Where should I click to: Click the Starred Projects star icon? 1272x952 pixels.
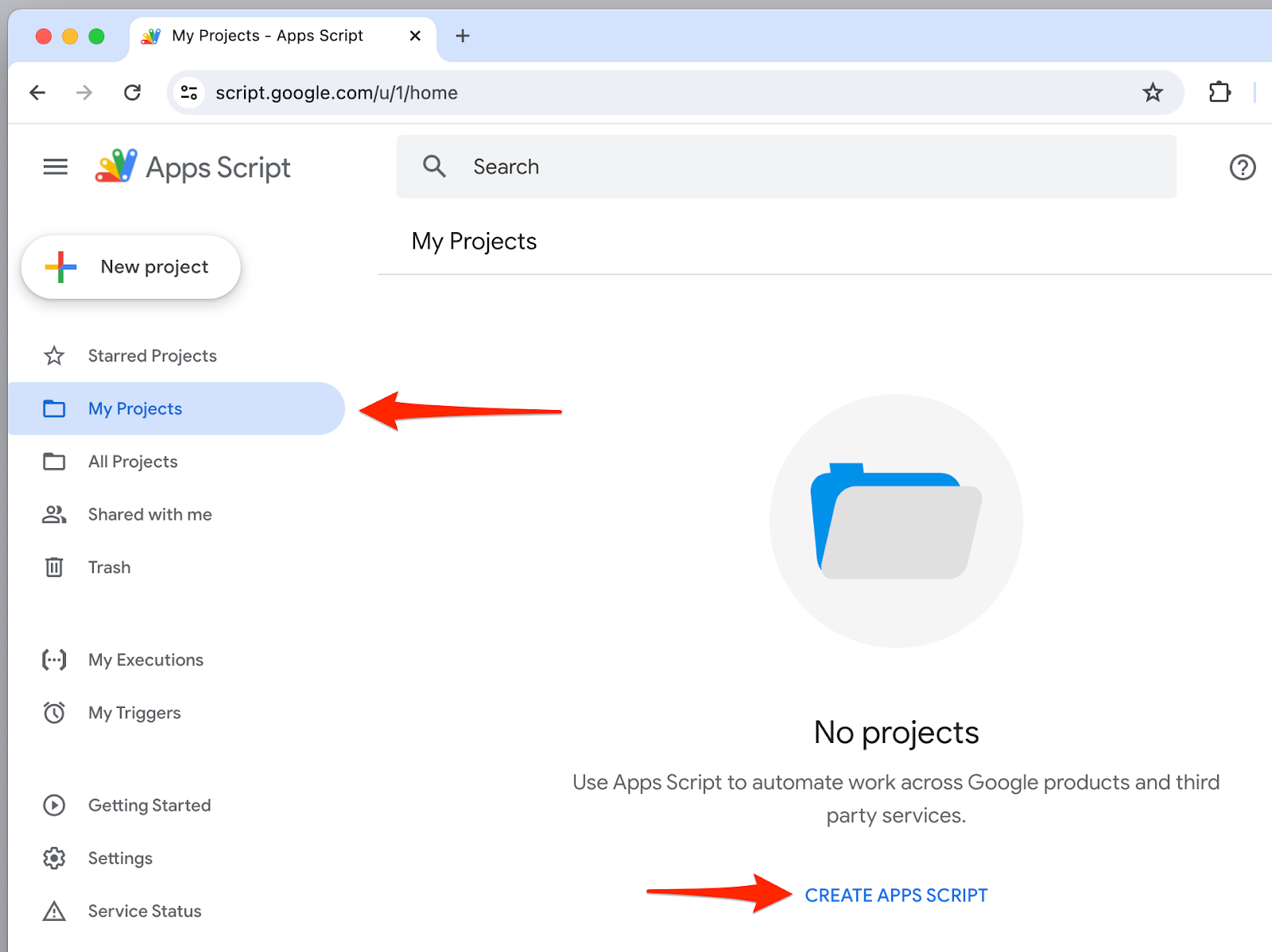point(54,356)
